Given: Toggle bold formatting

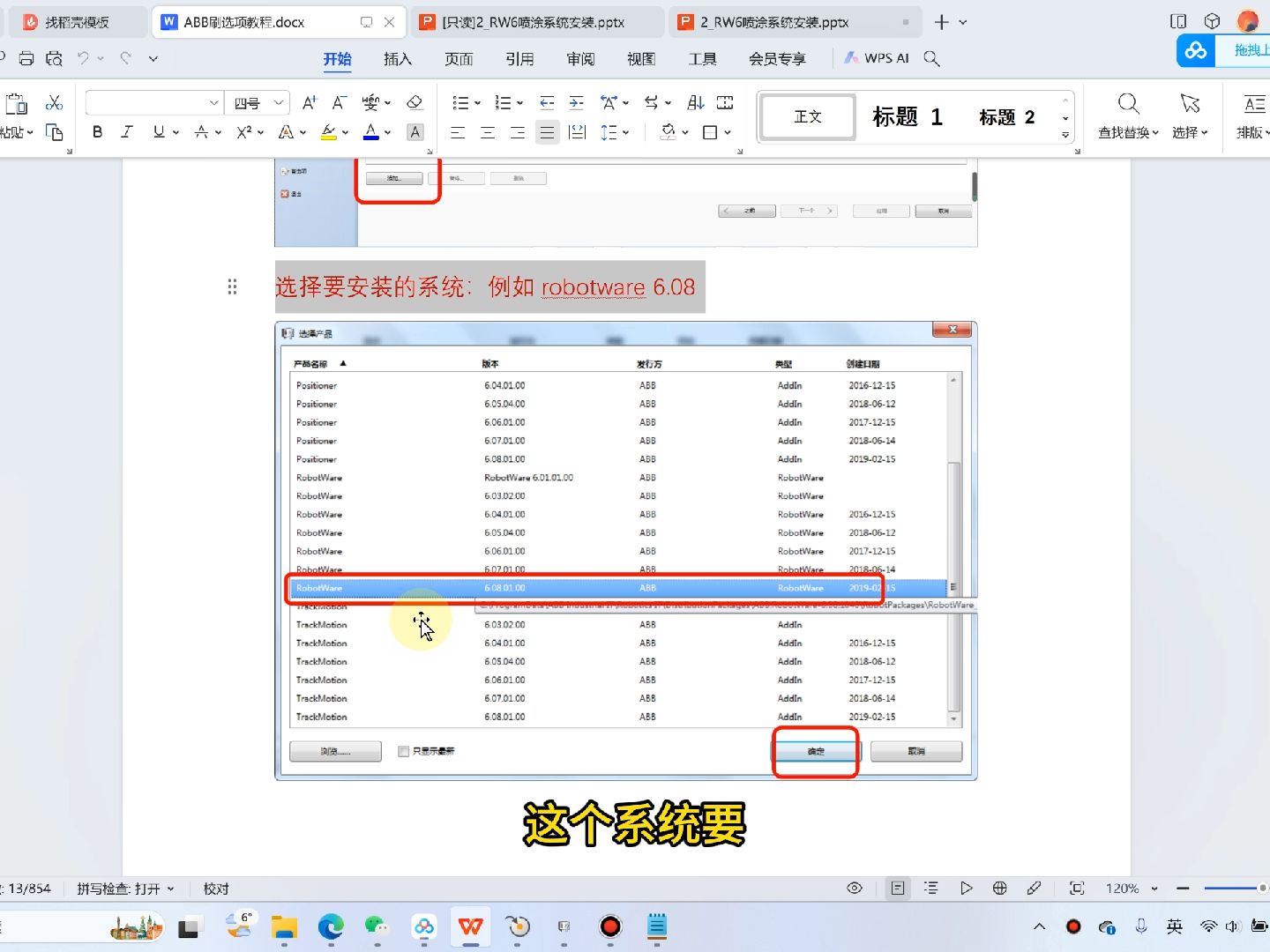Looking at the screenshot, I should pyautogui.click(x=97, y=132).
